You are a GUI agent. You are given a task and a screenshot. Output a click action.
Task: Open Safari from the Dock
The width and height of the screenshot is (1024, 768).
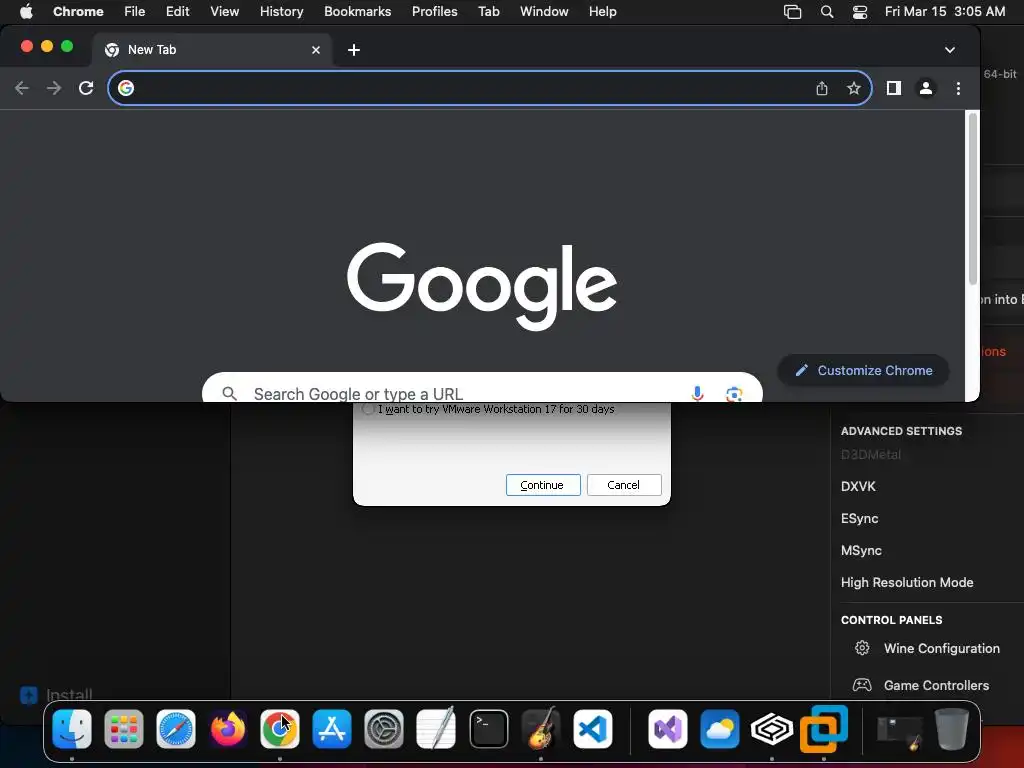point(176,729)
